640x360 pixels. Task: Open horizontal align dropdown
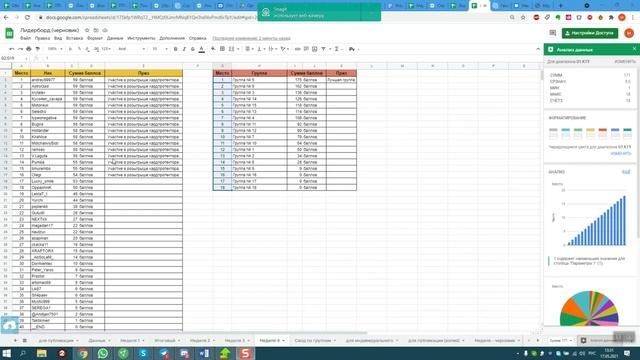pos(249,49)
